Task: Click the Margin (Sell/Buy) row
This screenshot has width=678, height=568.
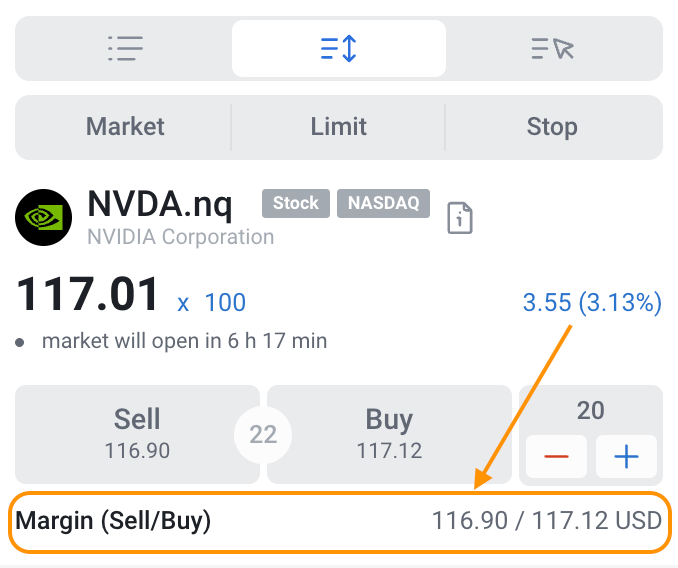Action: point(338,521)
